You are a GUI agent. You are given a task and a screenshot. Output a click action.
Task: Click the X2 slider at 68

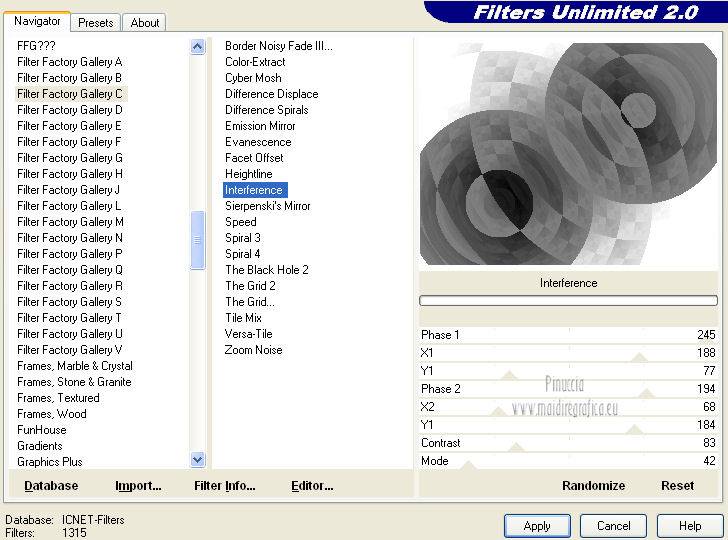pyautogui.click(x=568, y=407)
